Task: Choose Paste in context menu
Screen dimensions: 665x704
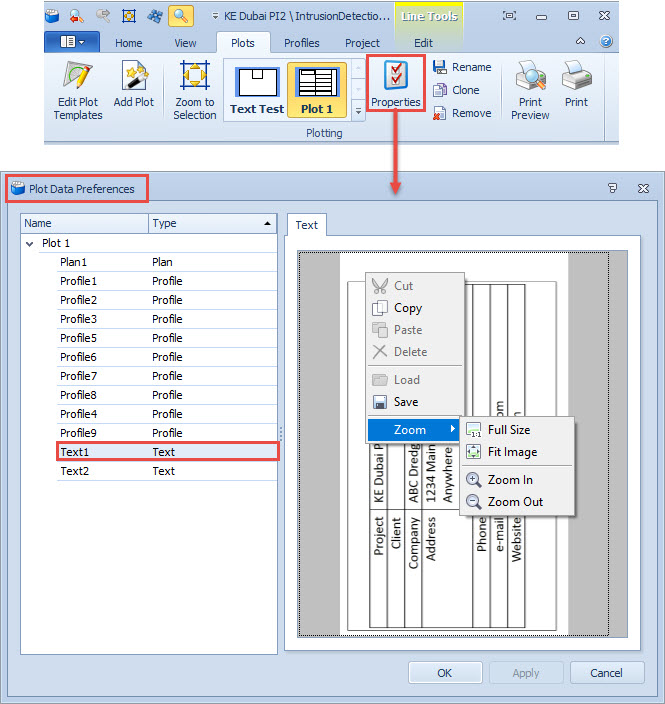Action: [415, 330]
